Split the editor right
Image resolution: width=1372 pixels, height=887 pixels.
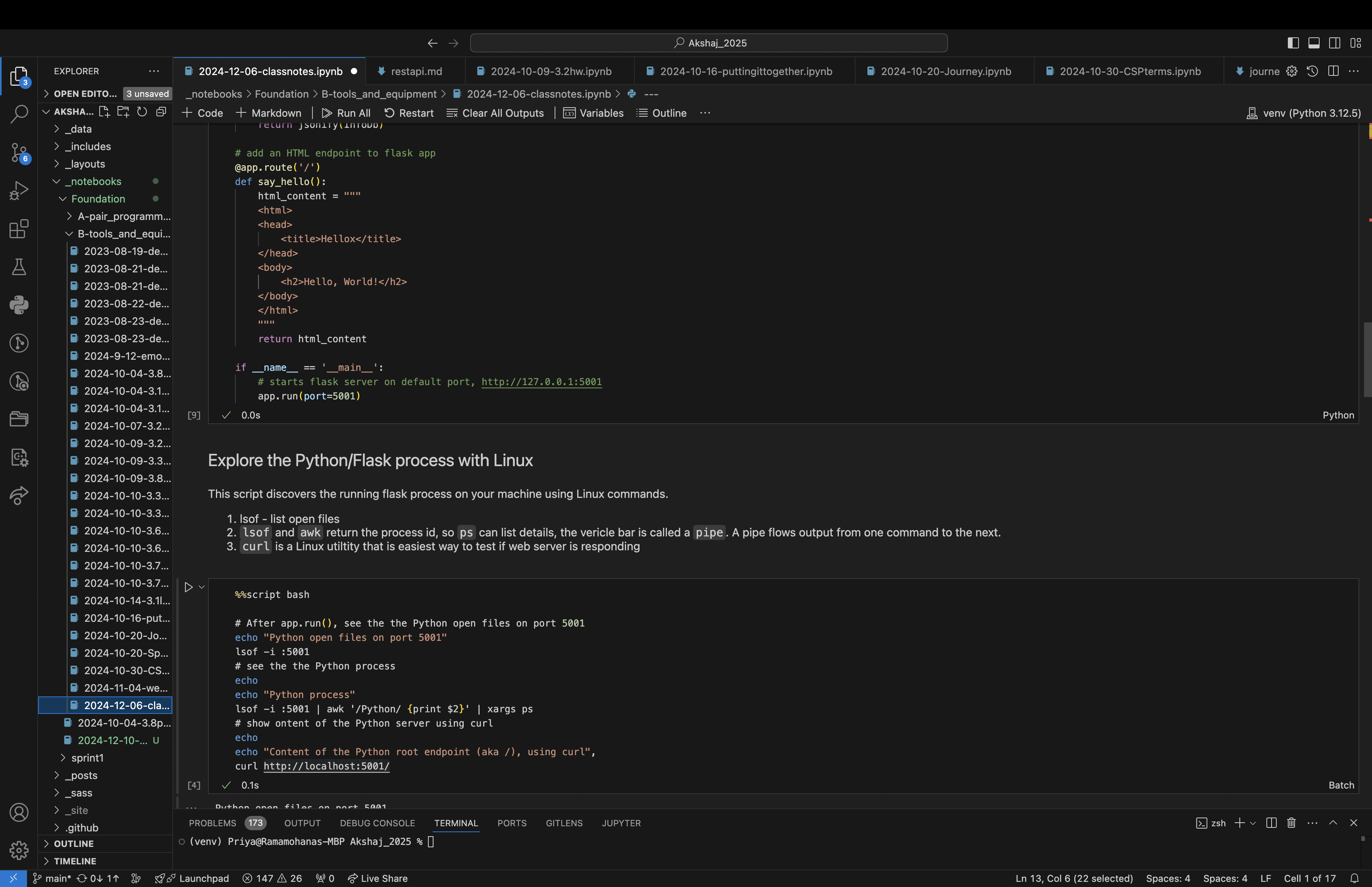pyautogui.click(x=1333, y=71)
